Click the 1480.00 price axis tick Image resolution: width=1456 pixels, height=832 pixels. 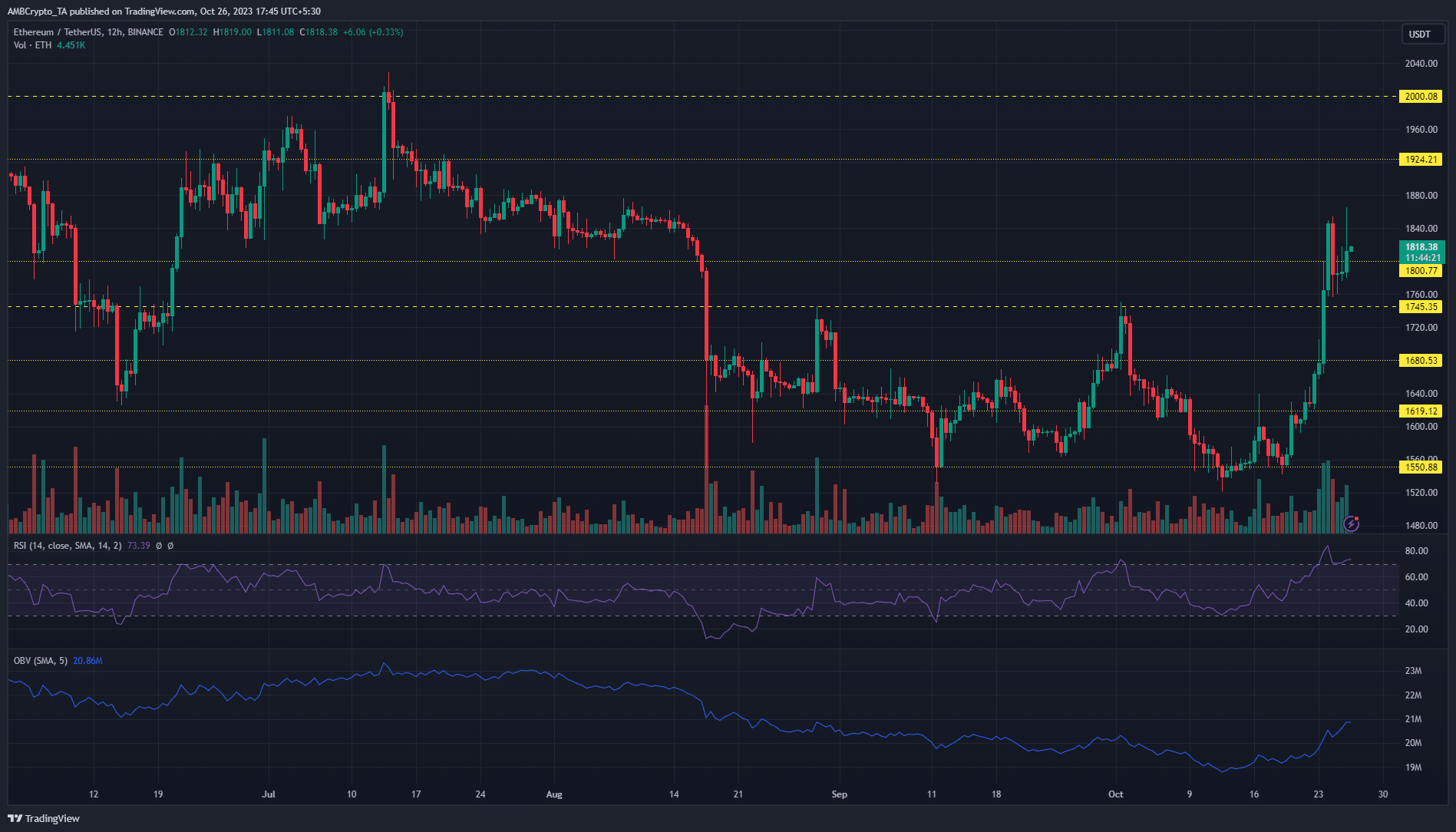pos(1421,526)
